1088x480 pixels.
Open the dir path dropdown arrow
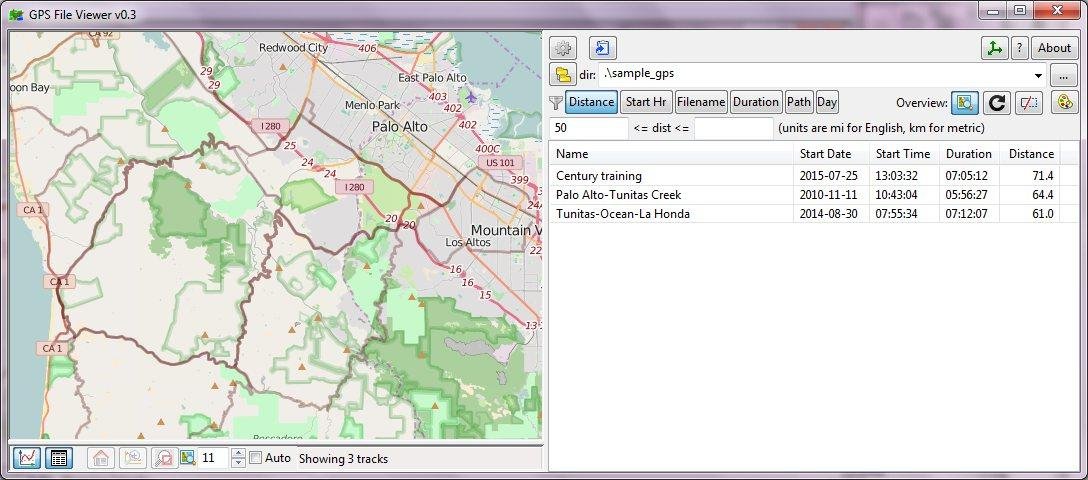1039,75
